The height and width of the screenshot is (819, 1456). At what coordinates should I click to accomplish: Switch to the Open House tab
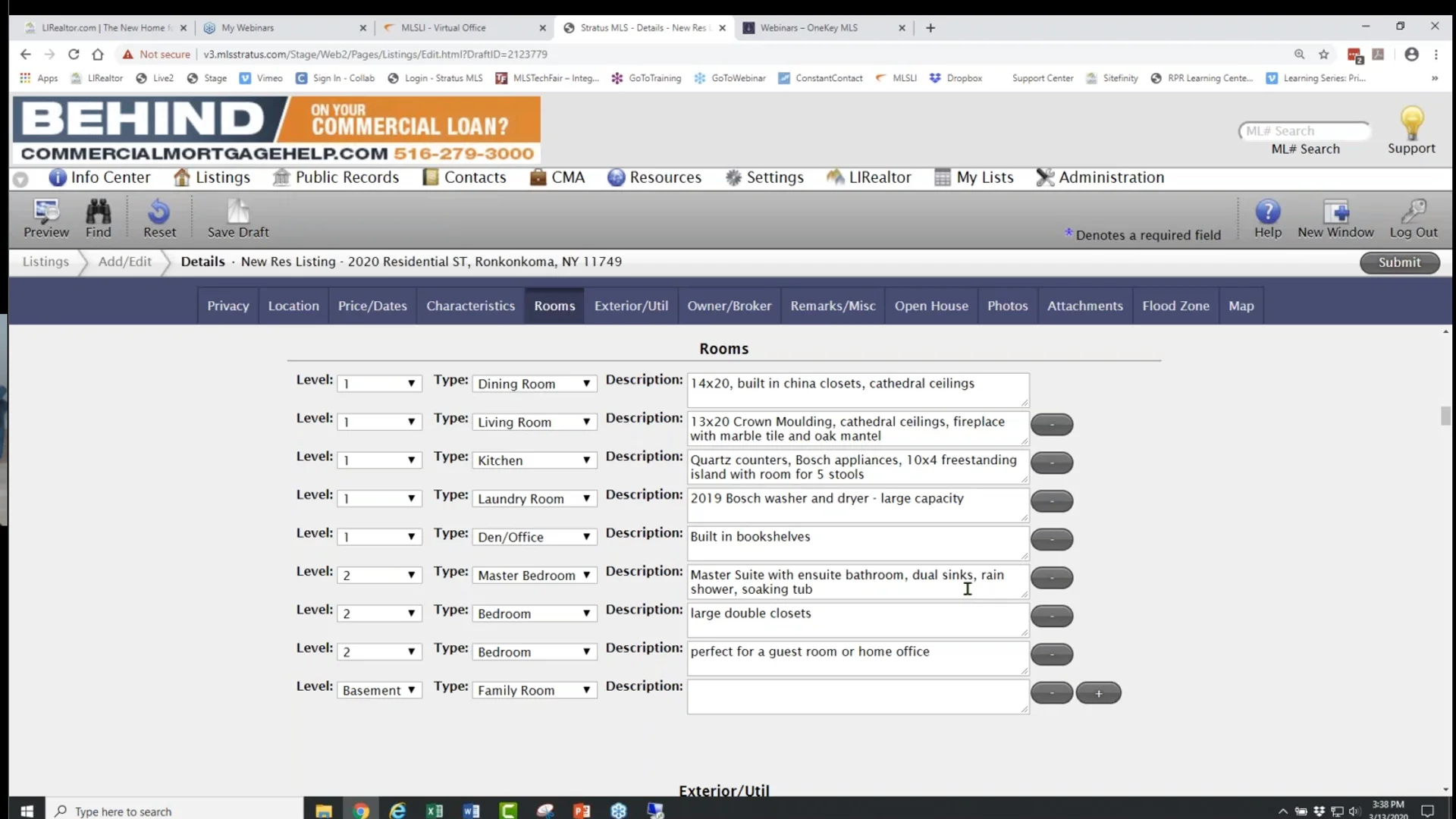[x=931, y=306]
